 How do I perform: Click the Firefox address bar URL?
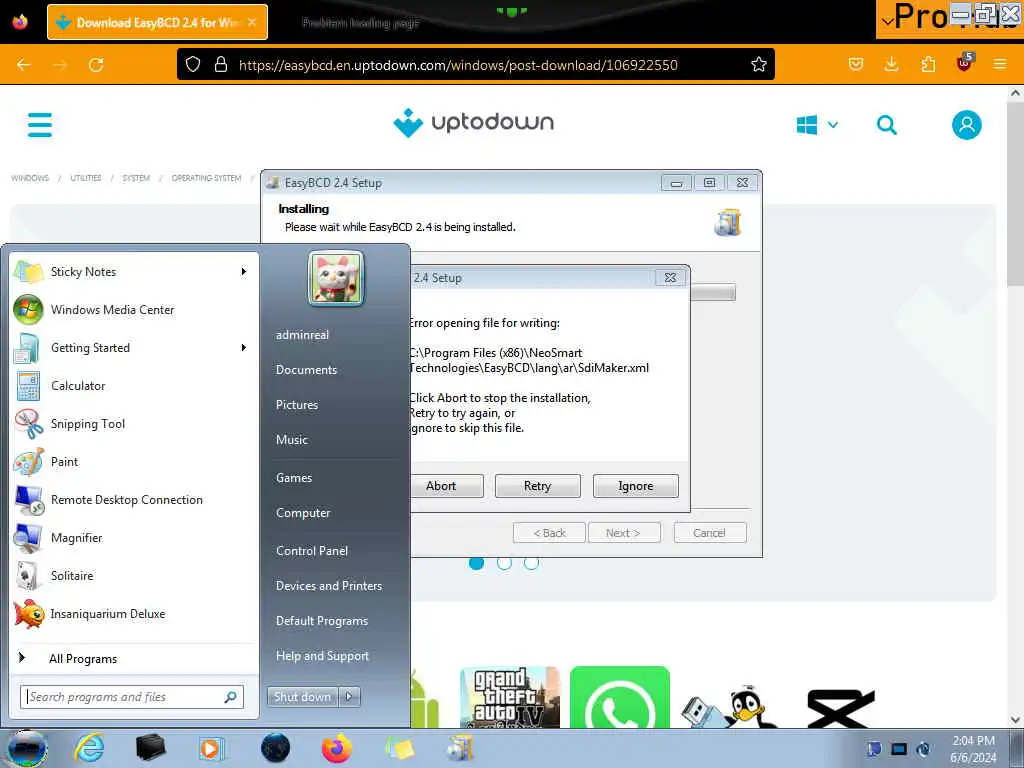[458, 65]
